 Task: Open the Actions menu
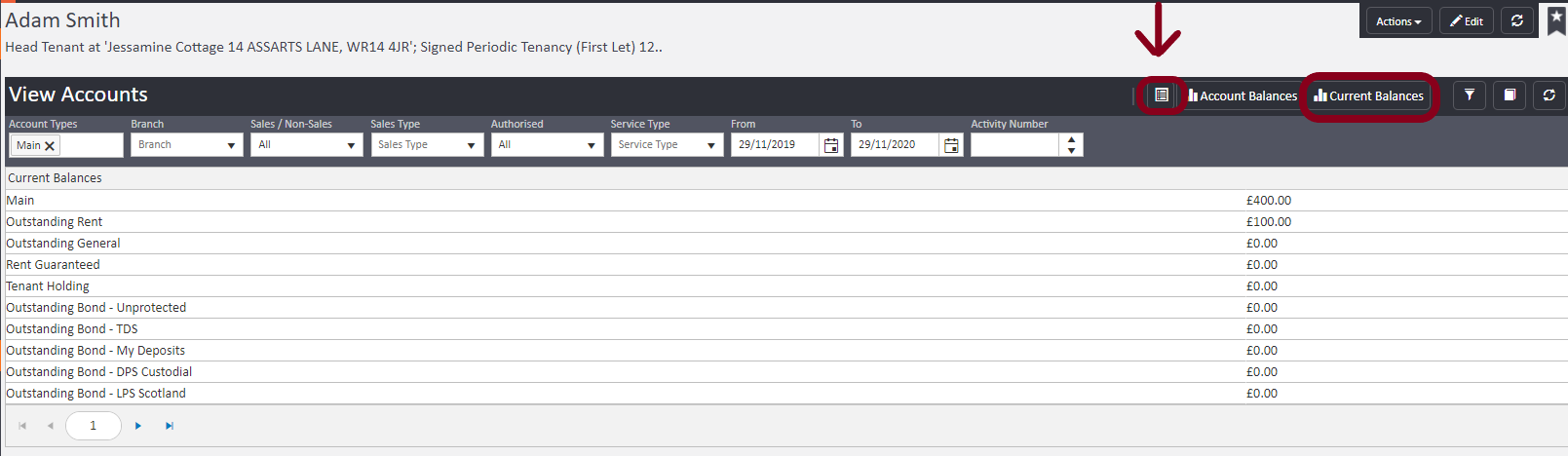(x=1397, y=20)
